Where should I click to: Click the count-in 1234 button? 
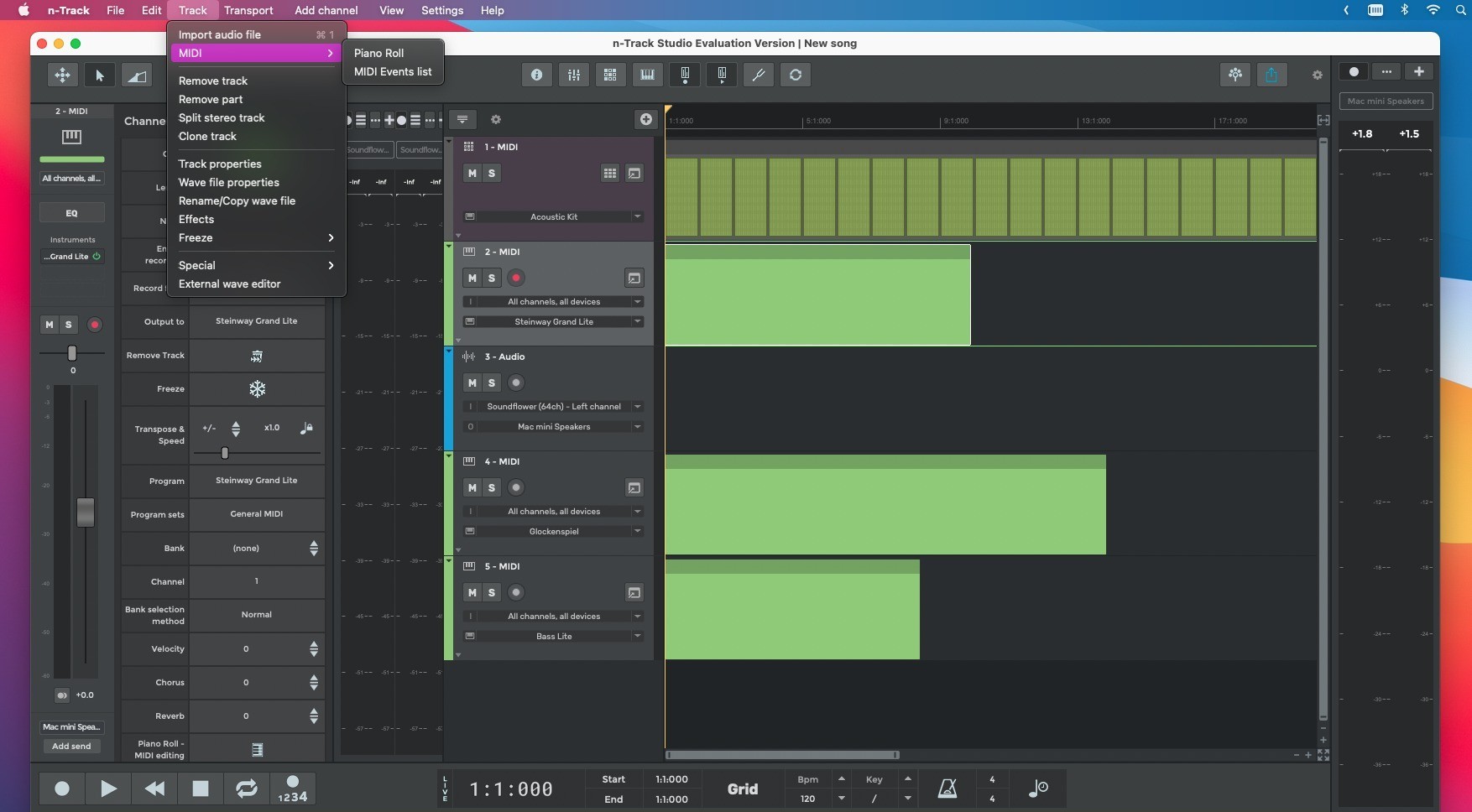292,789
